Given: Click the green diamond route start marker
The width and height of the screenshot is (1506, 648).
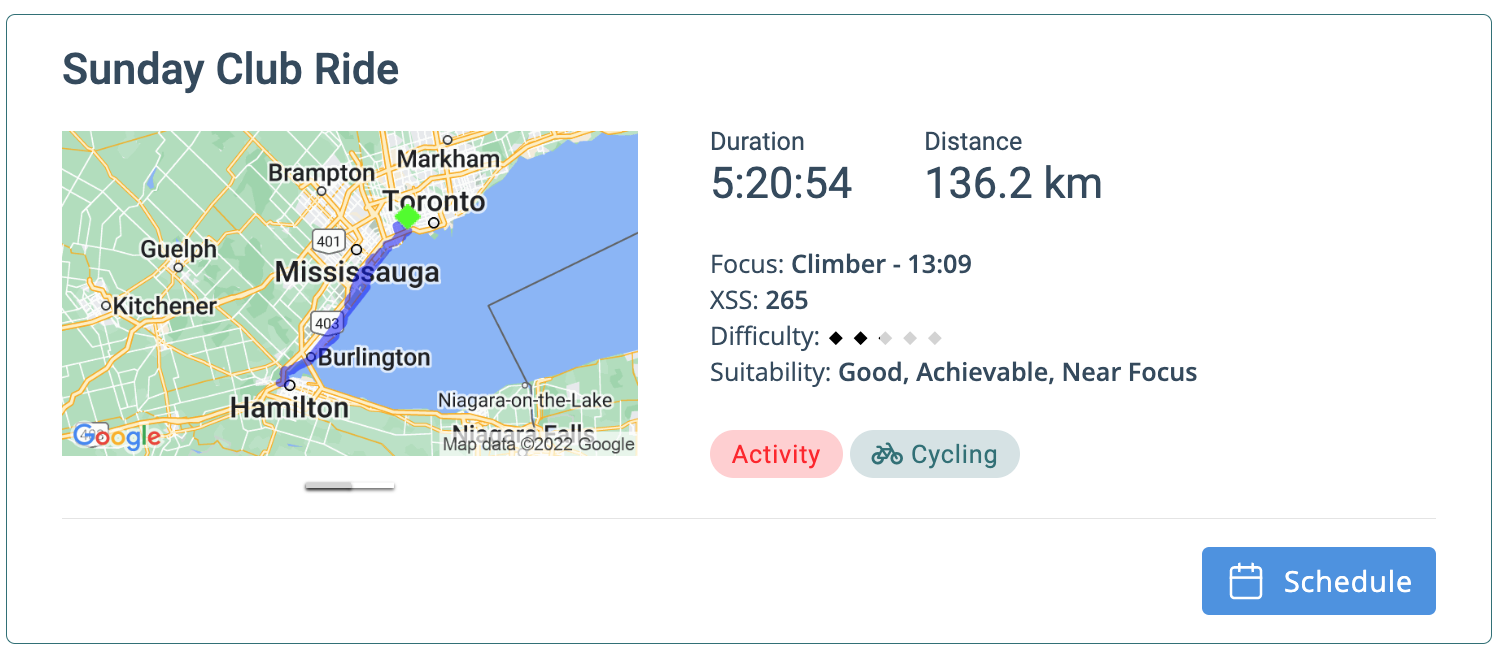Looking at the screenshot, I should (x=407, y=216).
